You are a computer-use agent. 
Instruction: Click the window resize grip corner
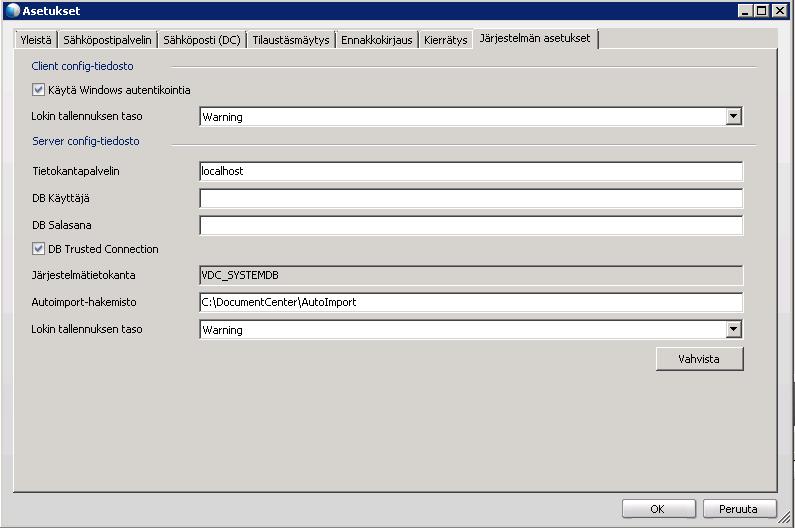(784, 517)
